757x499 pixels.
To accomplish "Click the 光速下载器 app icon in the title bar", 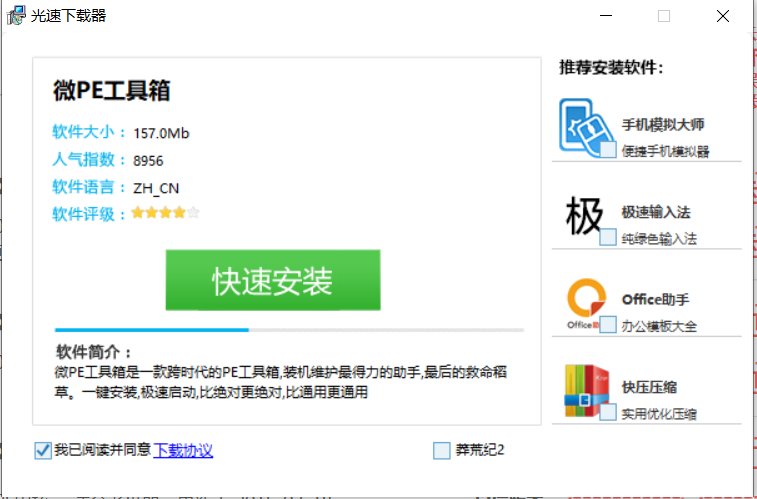I will pos(16,15).
